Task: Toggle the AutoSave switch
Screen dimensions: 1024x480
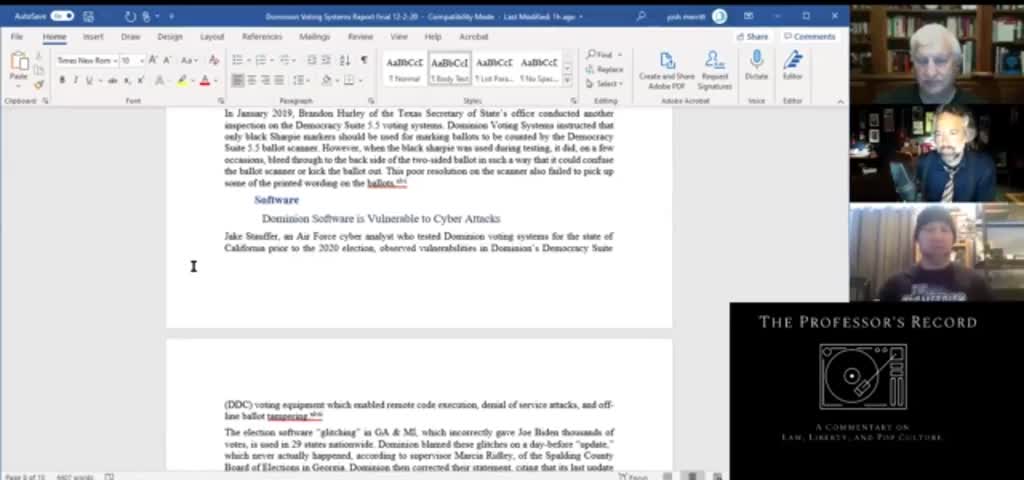Action: click(62, 16)
